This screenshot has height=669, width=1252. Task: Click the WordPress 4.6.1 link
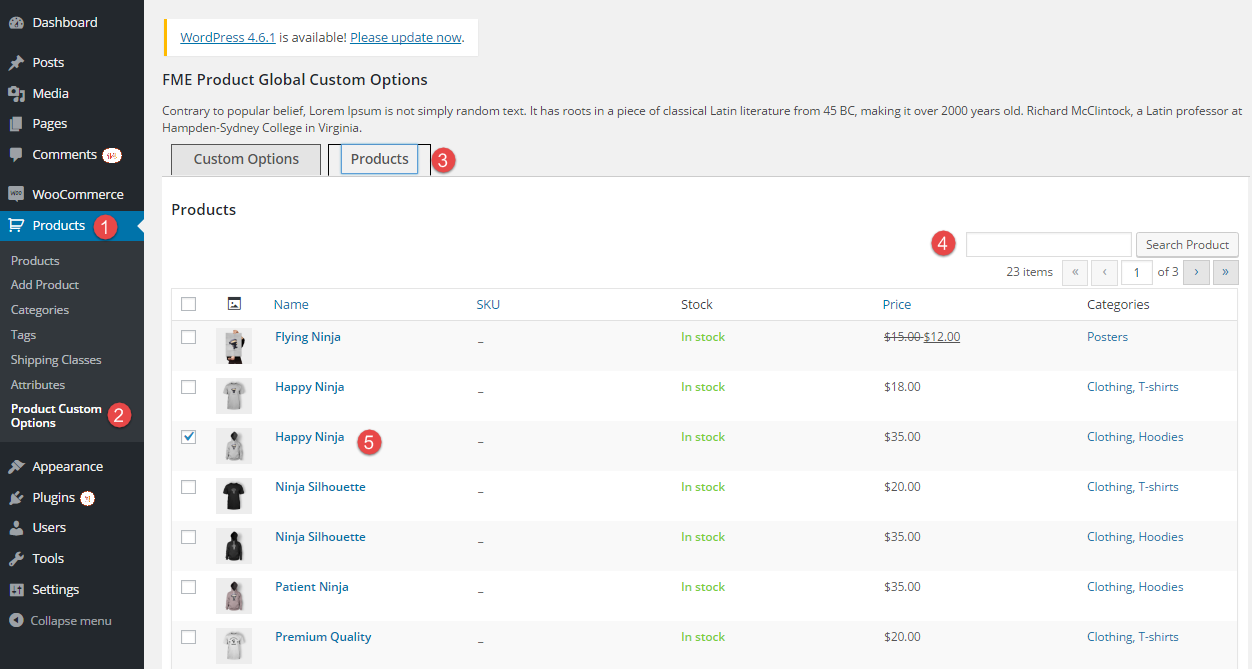coord(228,38)
